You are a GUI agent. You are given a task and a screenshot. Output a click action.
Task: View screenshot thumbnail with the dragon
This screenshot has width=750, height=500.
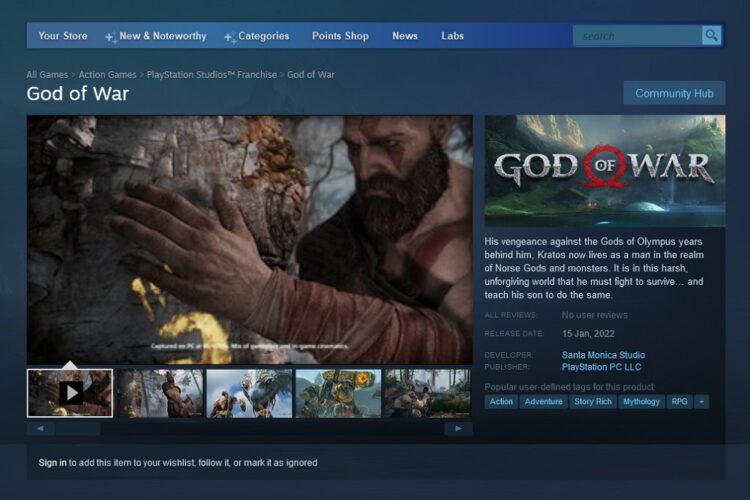249,393
